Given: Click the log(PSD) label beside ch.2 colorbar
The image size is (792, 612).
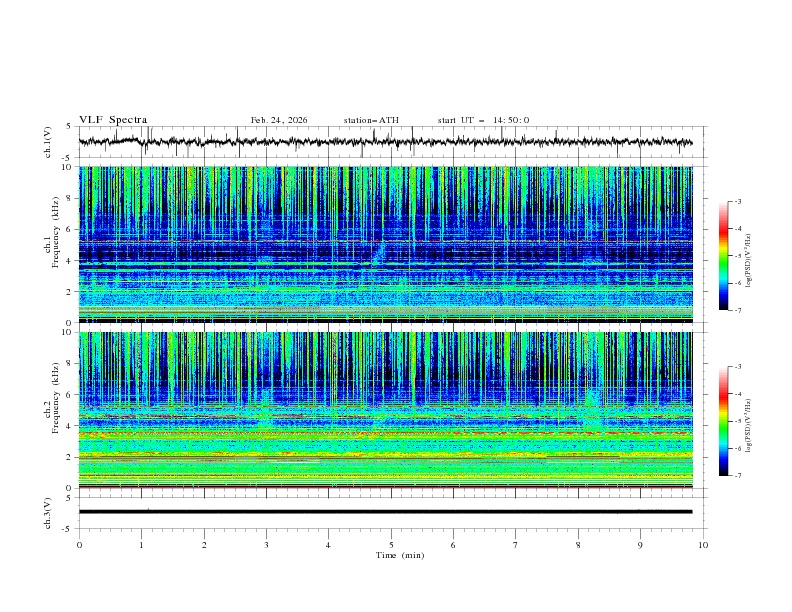Looking at the screenshot, I should point(749,426).
